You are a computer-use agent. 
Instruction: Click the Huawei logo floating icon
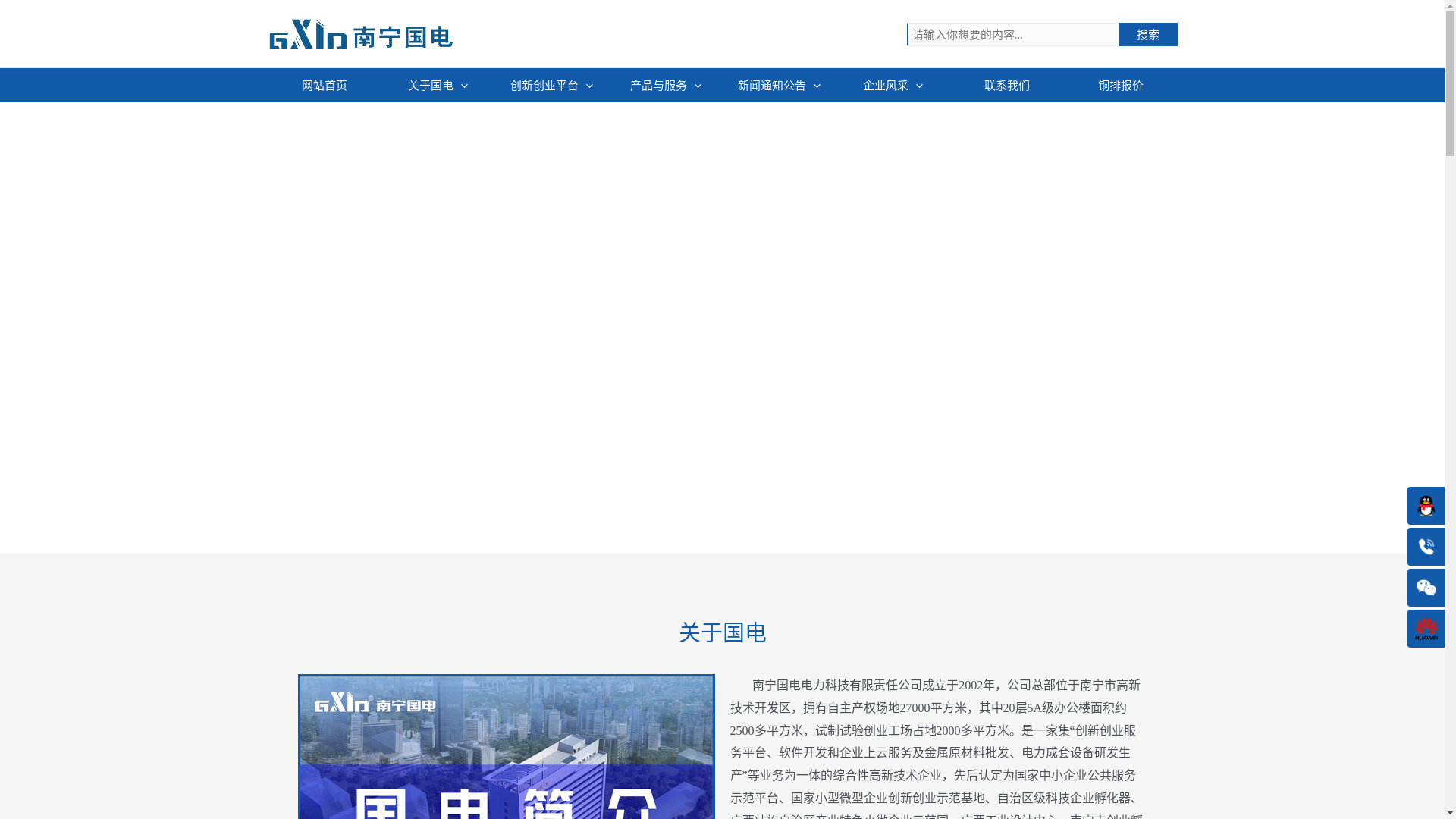click(1426, 629)
